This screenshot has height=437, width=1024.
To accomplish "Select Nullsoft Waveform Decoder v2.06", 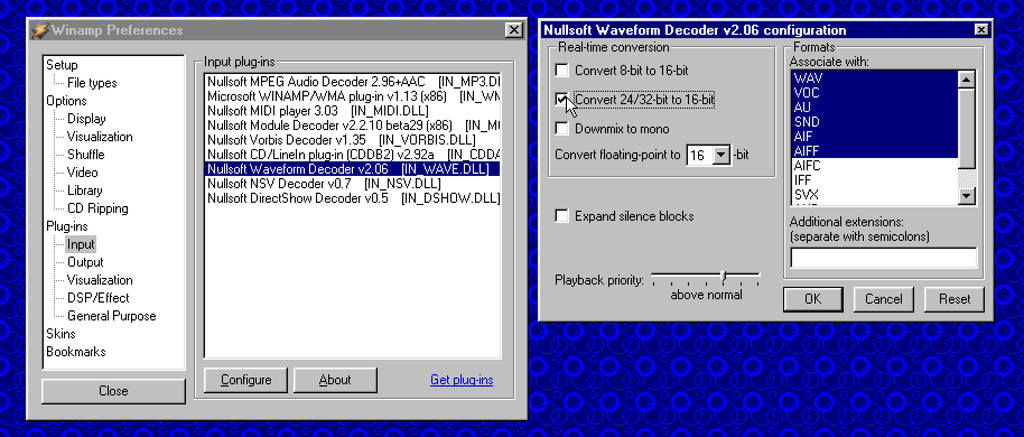I will click(353, 169).
